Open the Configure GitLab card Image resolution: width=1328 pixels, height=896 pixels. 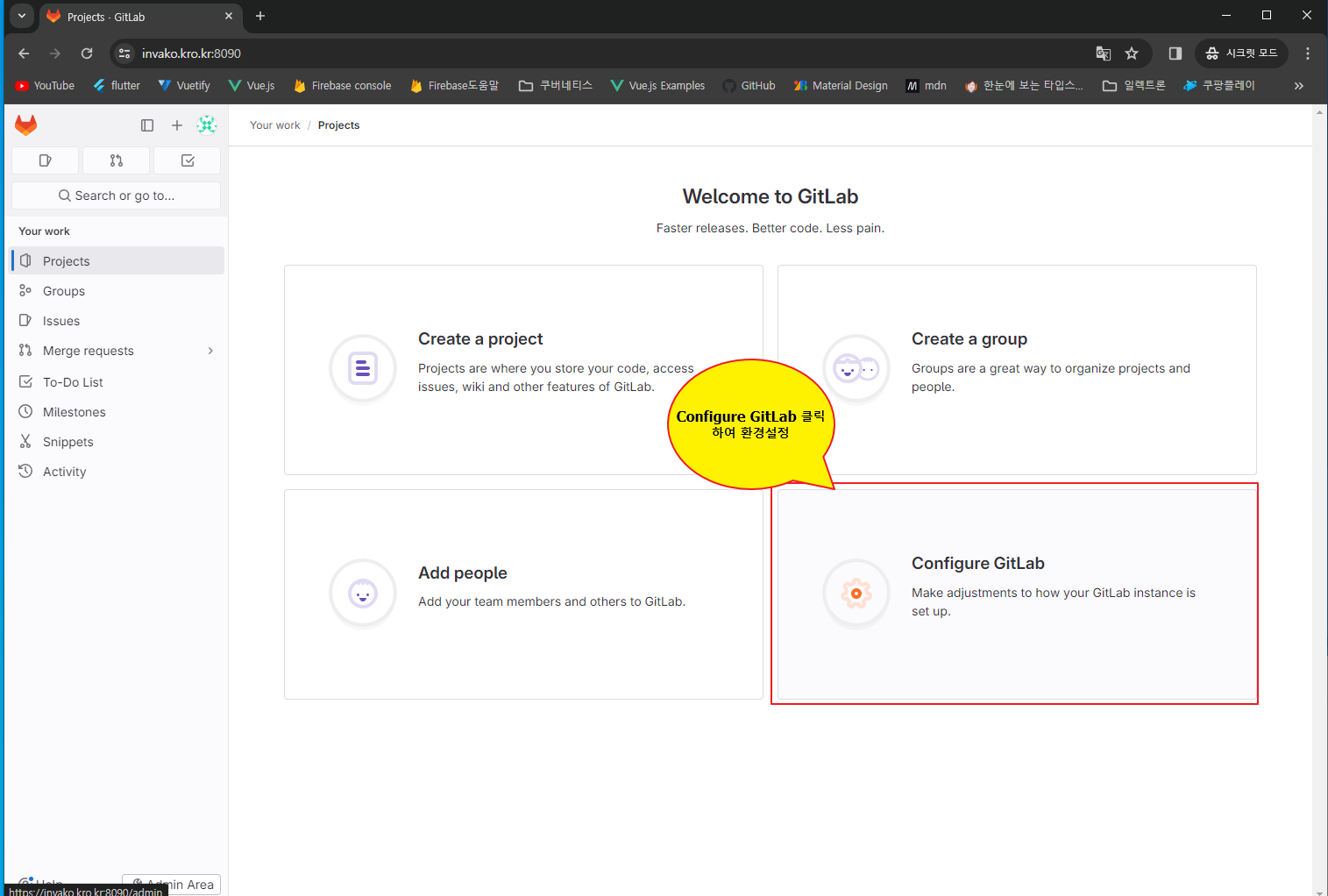pyautogui.click(x=1017, y=594)
